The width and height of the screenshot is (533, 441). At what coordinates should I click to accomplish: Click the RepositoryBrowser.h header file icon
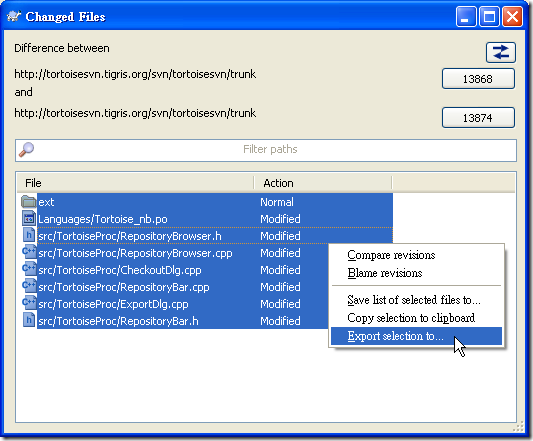tap(29, 235)
